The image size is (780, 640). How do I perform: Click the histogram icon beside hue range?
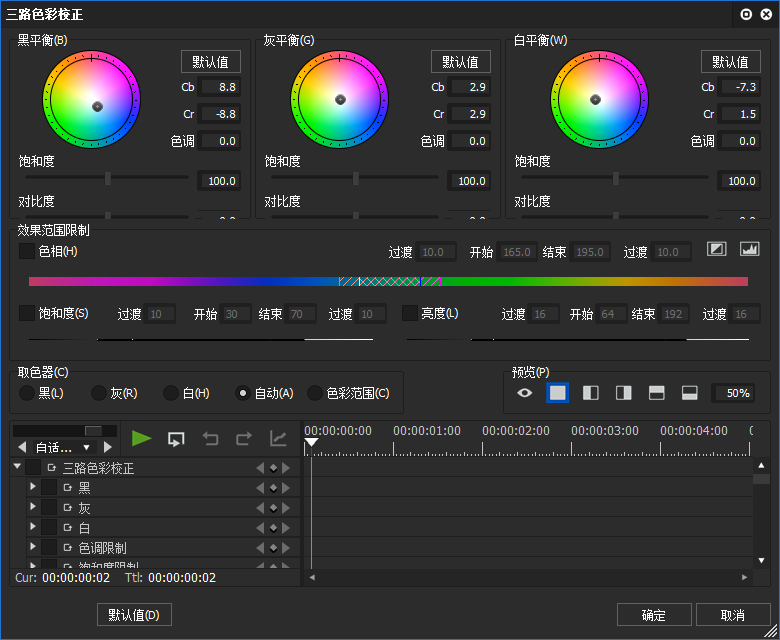click(x=750, y=249)
